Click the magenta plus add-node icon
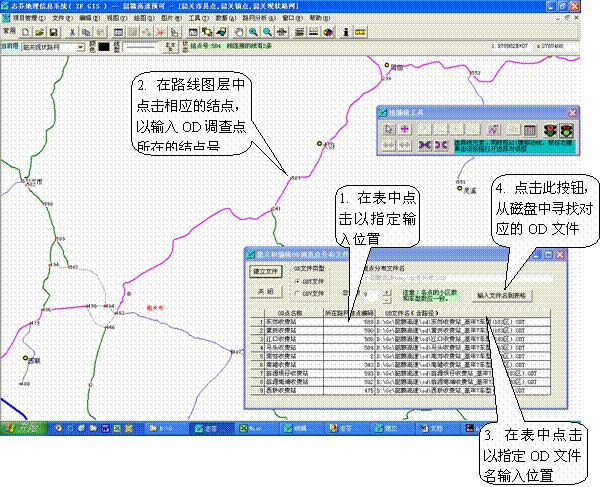 click(405, 129)
